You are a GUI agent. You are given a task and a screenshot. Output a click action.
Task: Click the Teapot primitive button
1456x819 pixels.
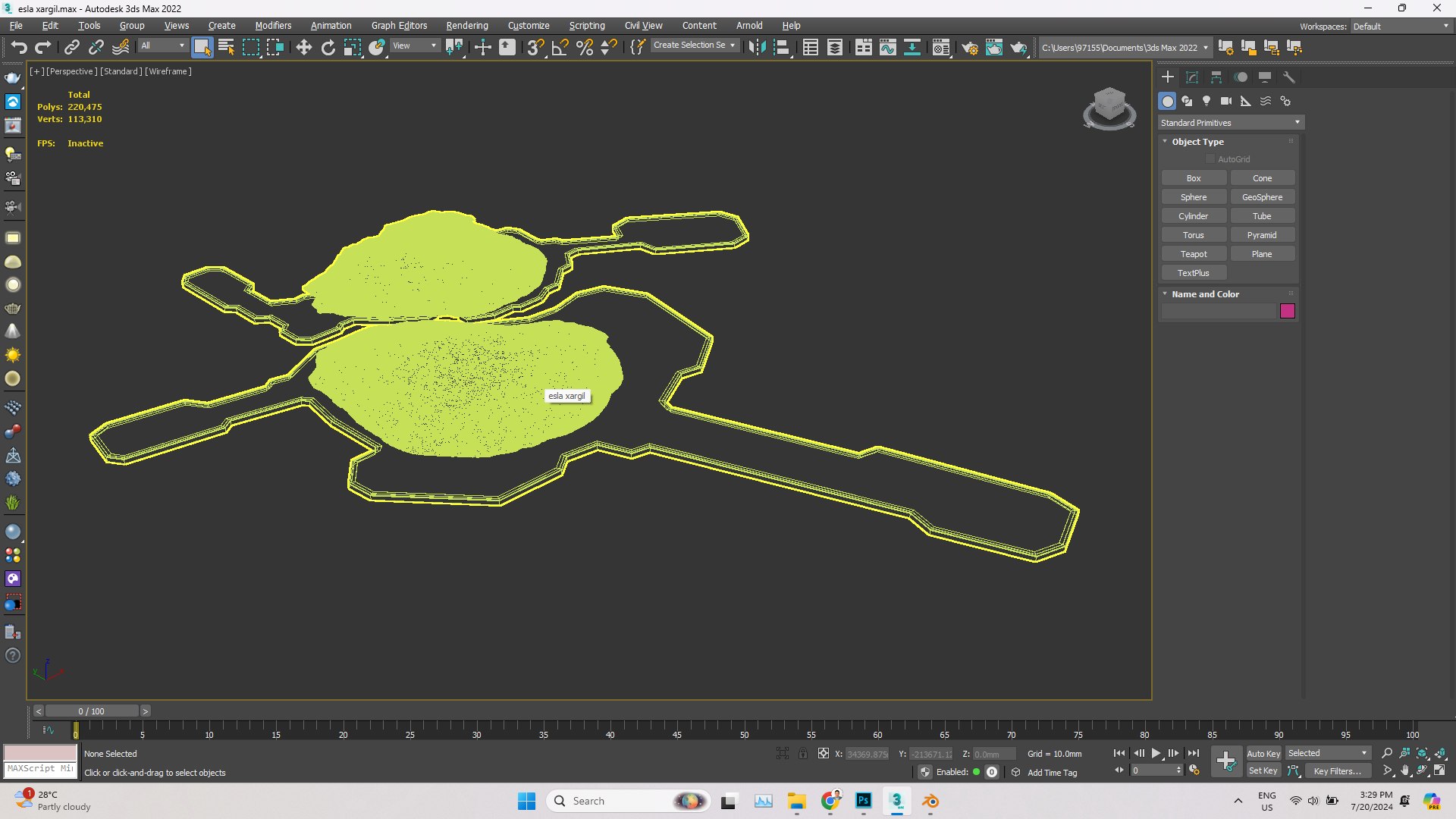(x=1194, y=254)
